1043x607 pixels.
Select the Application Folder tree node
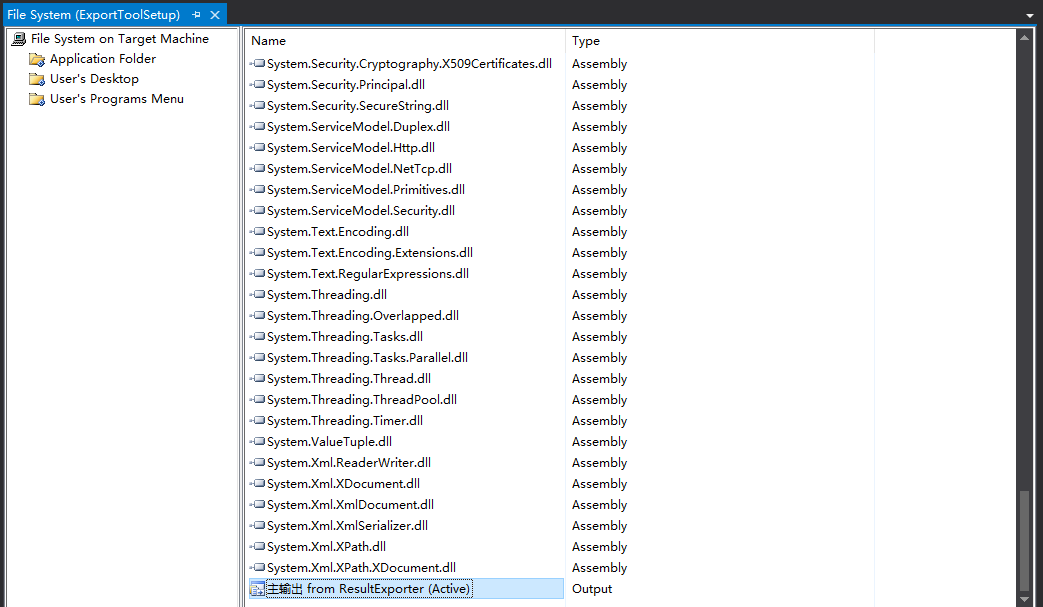tap(103, 59)
